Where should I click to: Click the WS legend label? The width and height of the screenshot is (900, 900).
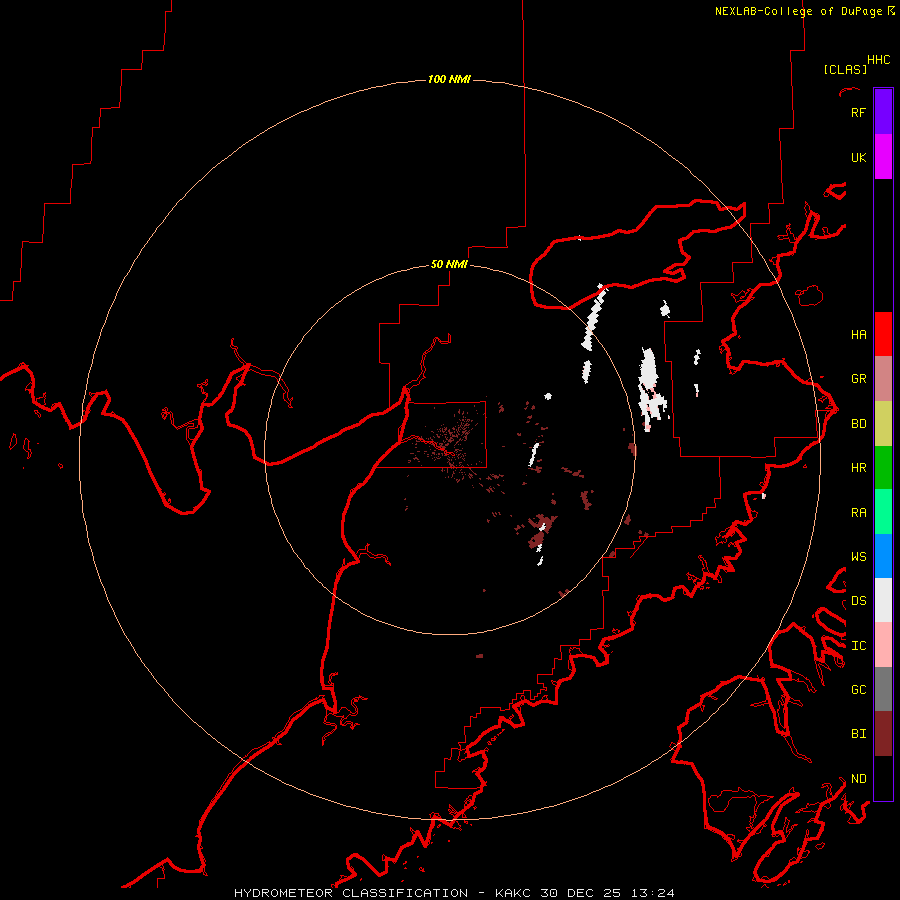click(858, 556)
